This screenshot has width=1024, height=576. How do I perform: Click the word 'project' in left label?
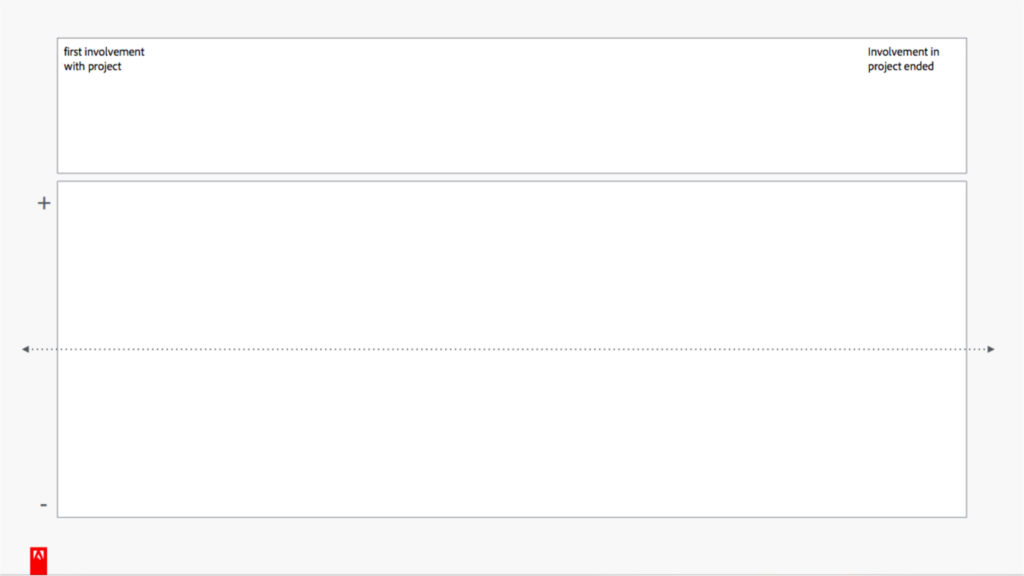pyautogui.click(x=105, y=67)
